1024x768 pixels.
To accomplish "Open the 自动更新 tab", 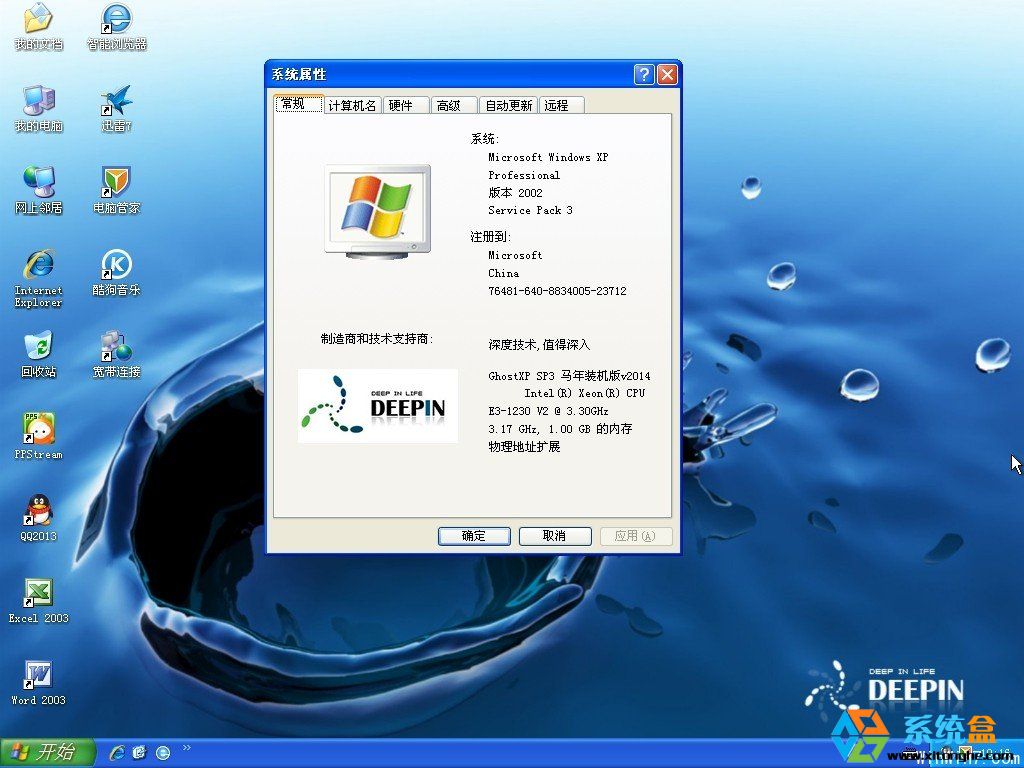I will click(x=508, y=104).
